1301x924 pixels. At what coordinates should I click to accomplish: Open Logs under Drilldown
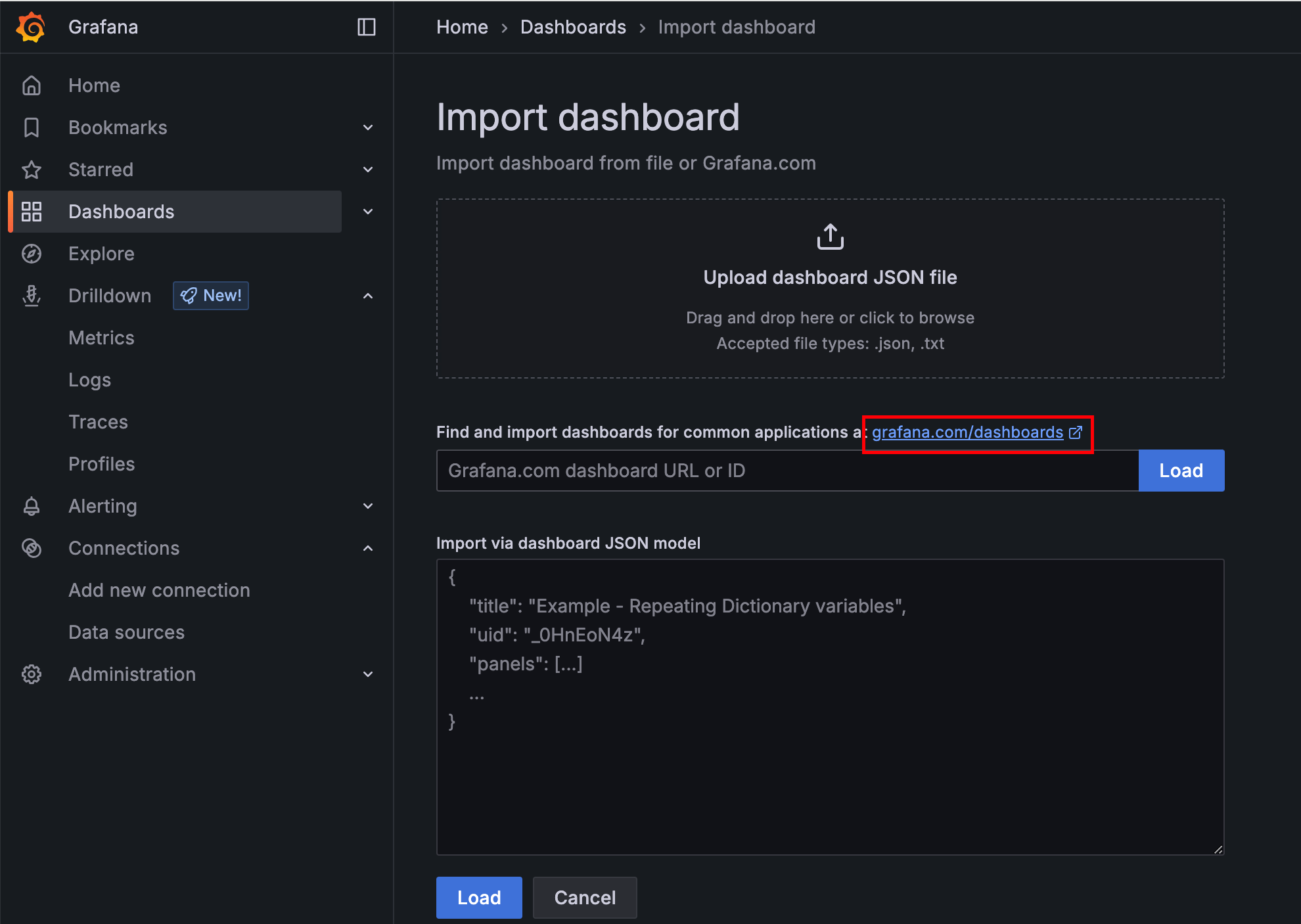pos(89,380)
